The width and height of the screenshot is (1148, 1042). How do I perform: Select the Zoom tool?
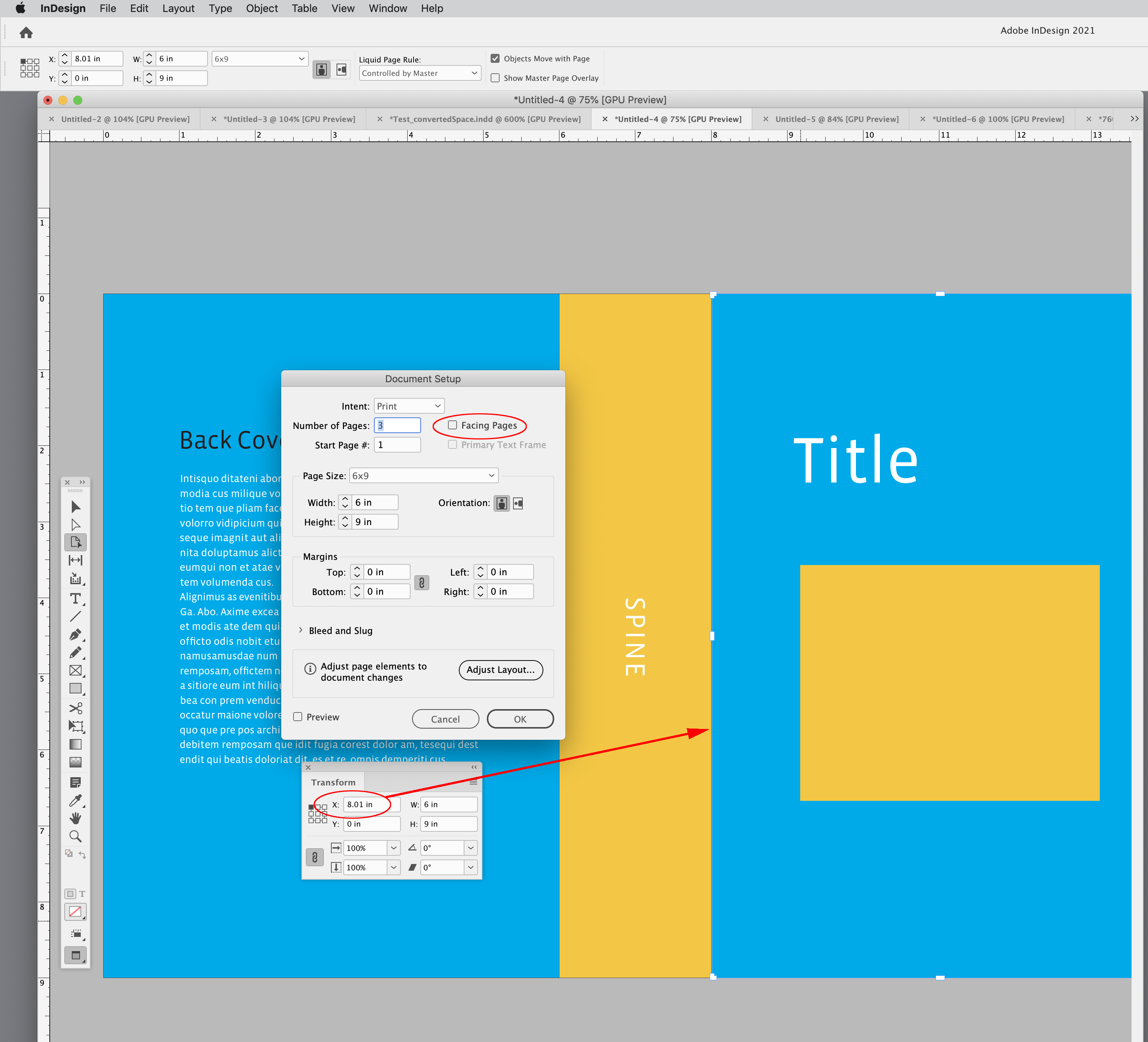coord(76,836)
